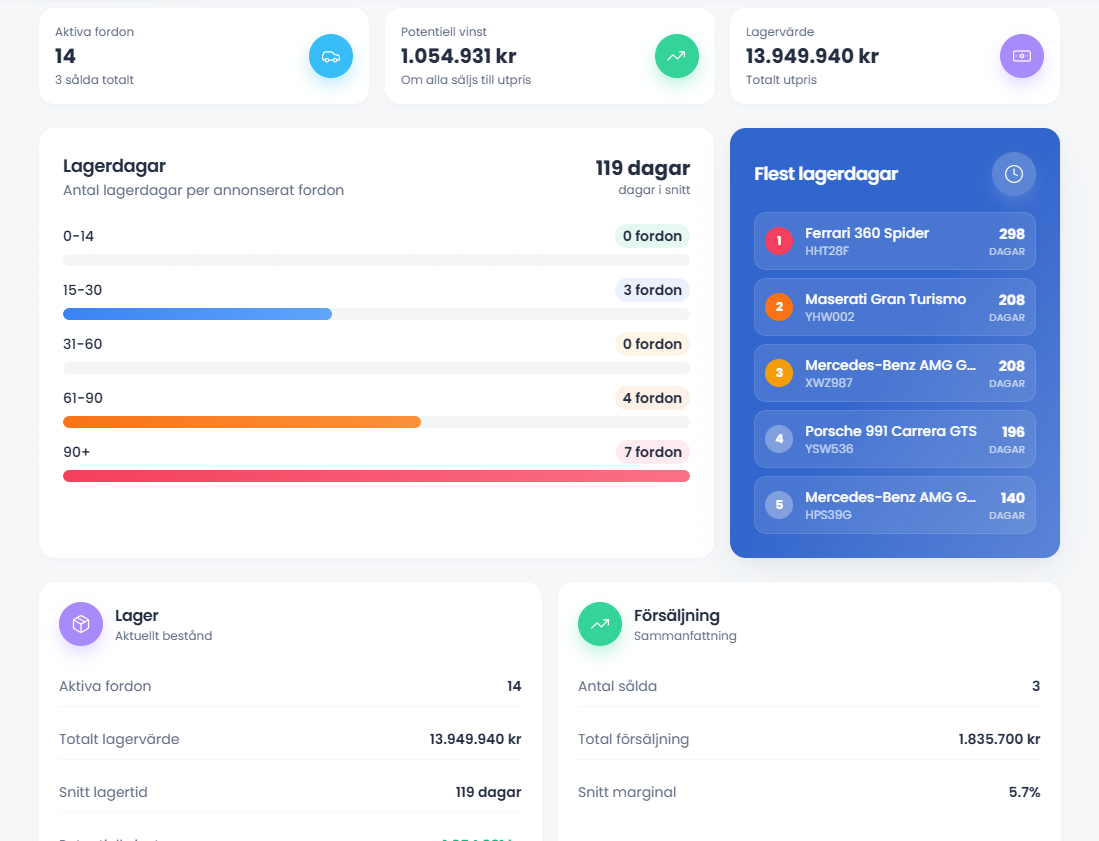
Task: Click the '0 fordon' badge for 31-60
Action: click(x=653, y=344)
